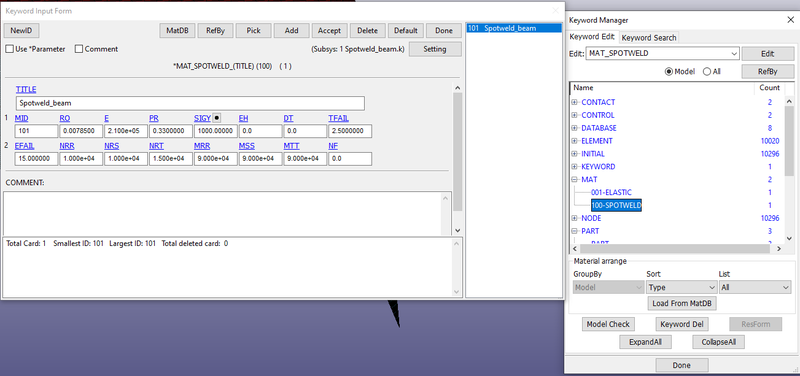Click Load From MatDB button
The image size is (800, 376).
pos(682,304)
